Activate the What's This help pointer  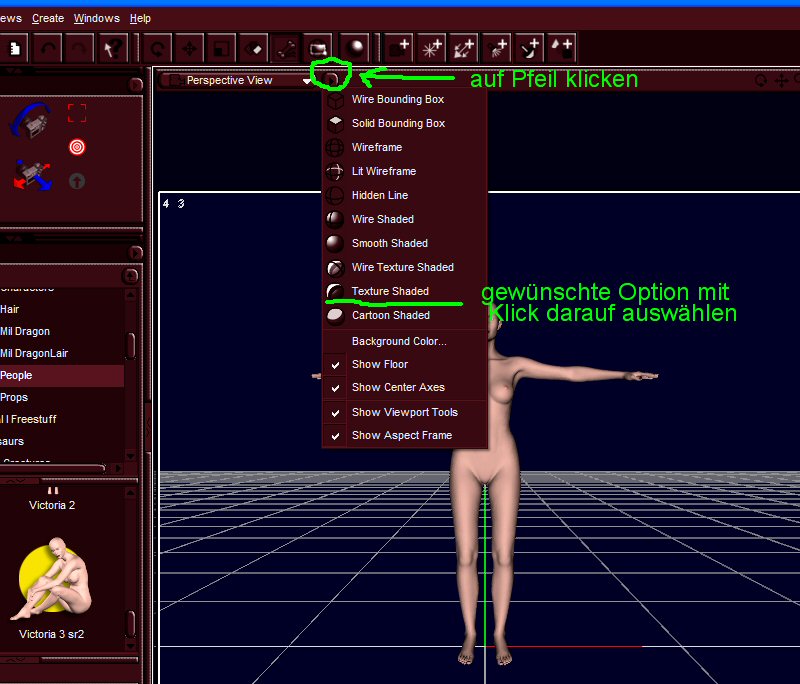[112, 49]
